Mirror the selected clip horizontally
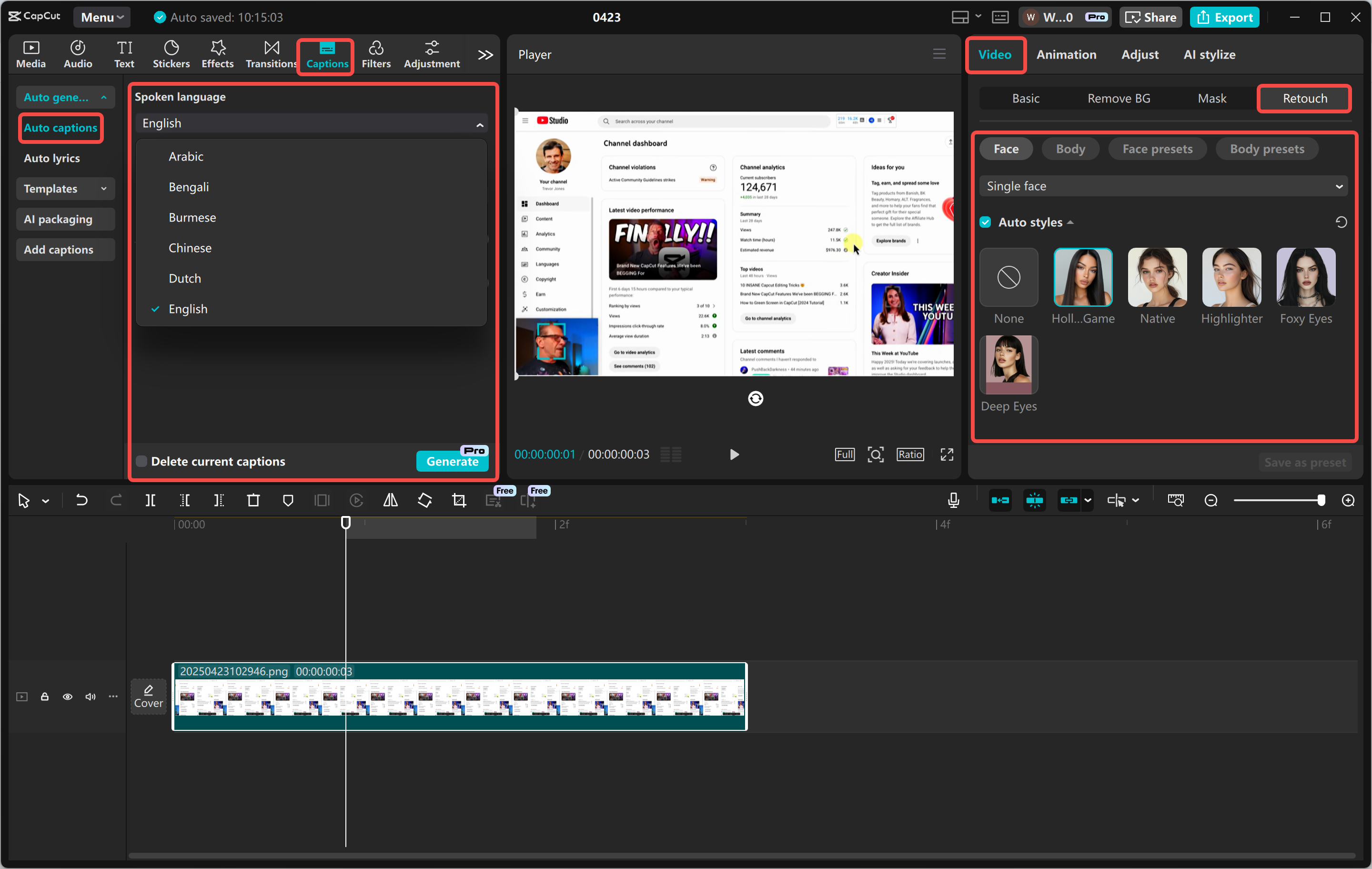Image resolution: width=1372 pixels, height=869 pixels. point(390,500)
